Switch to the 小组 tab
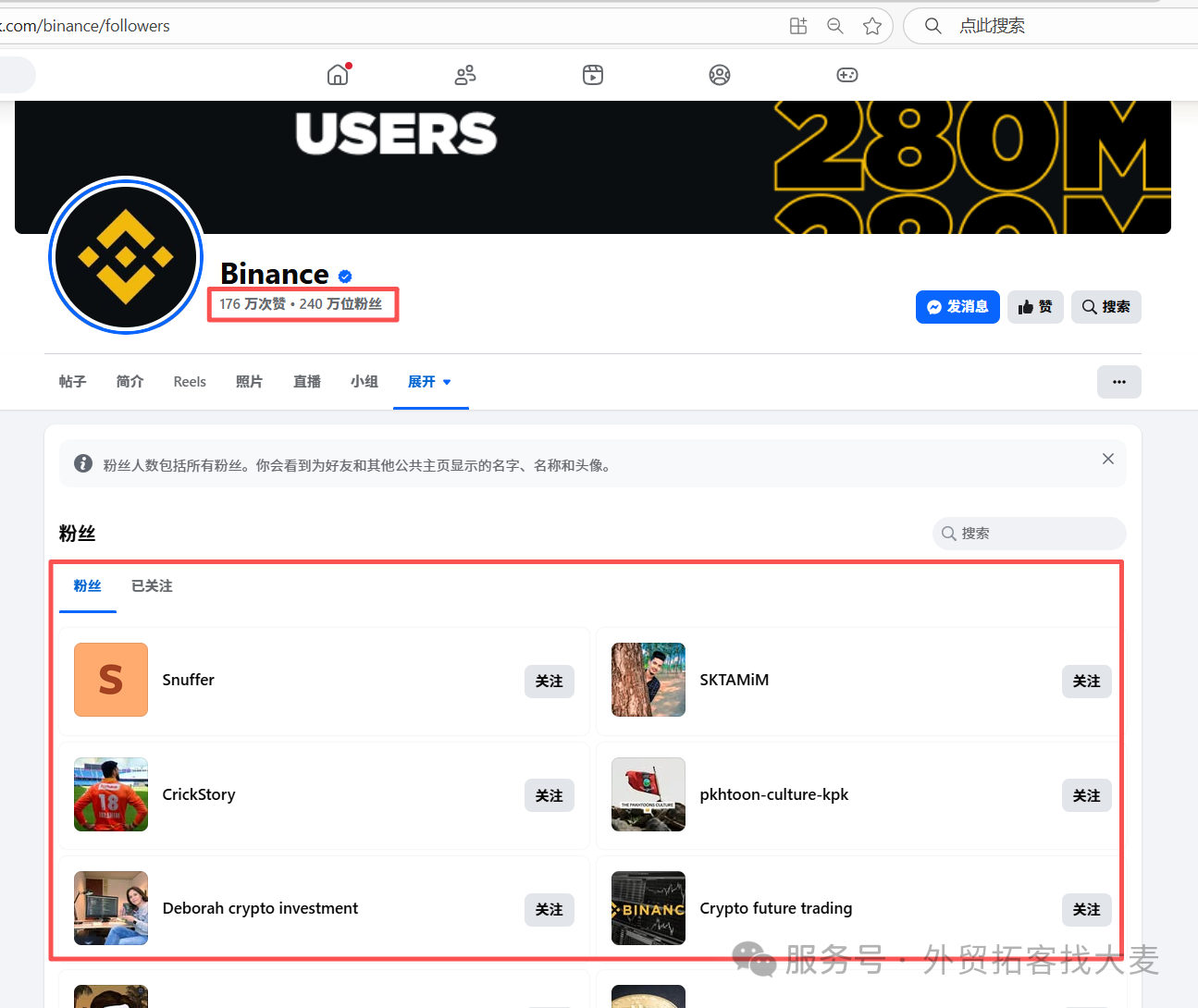The width and height of the screenshot is (1198, 1008). (x=364, y=382)
